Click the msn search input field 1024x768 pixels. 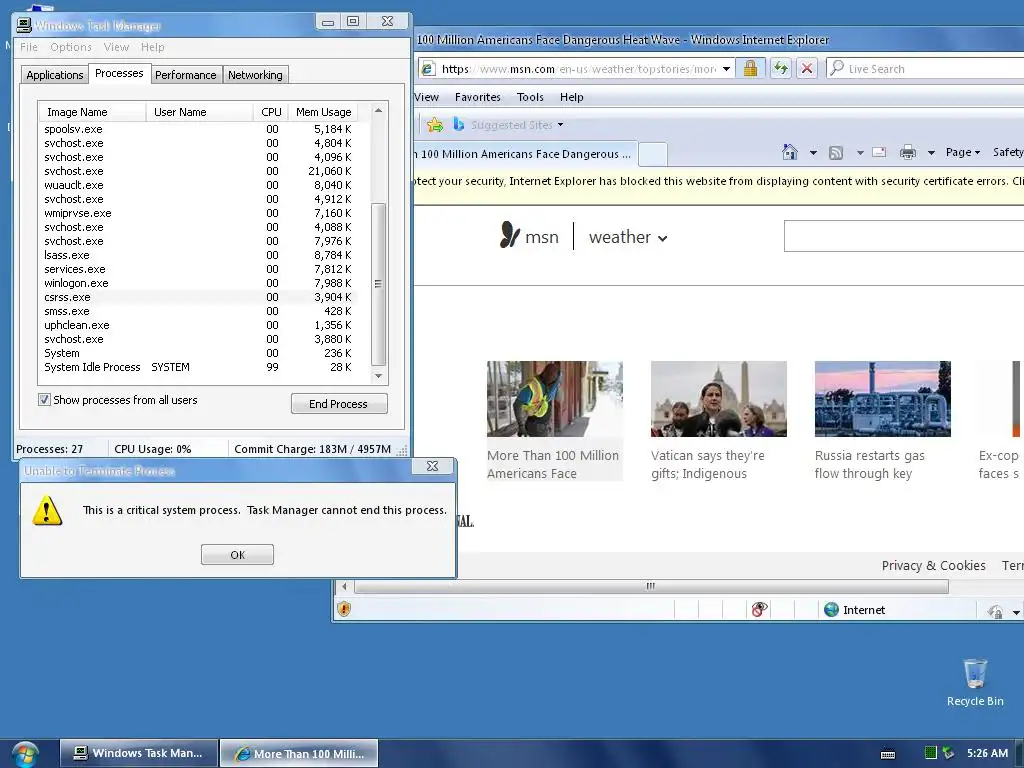click(904, 236)
